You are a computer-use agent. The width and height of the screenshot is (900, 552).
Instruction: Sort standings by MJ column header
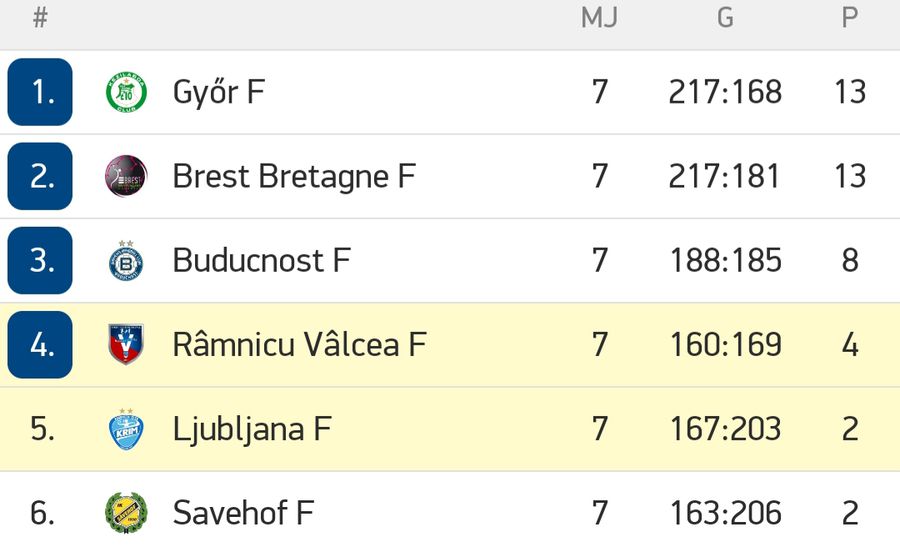pyautogui.click(x=599, y=18)
